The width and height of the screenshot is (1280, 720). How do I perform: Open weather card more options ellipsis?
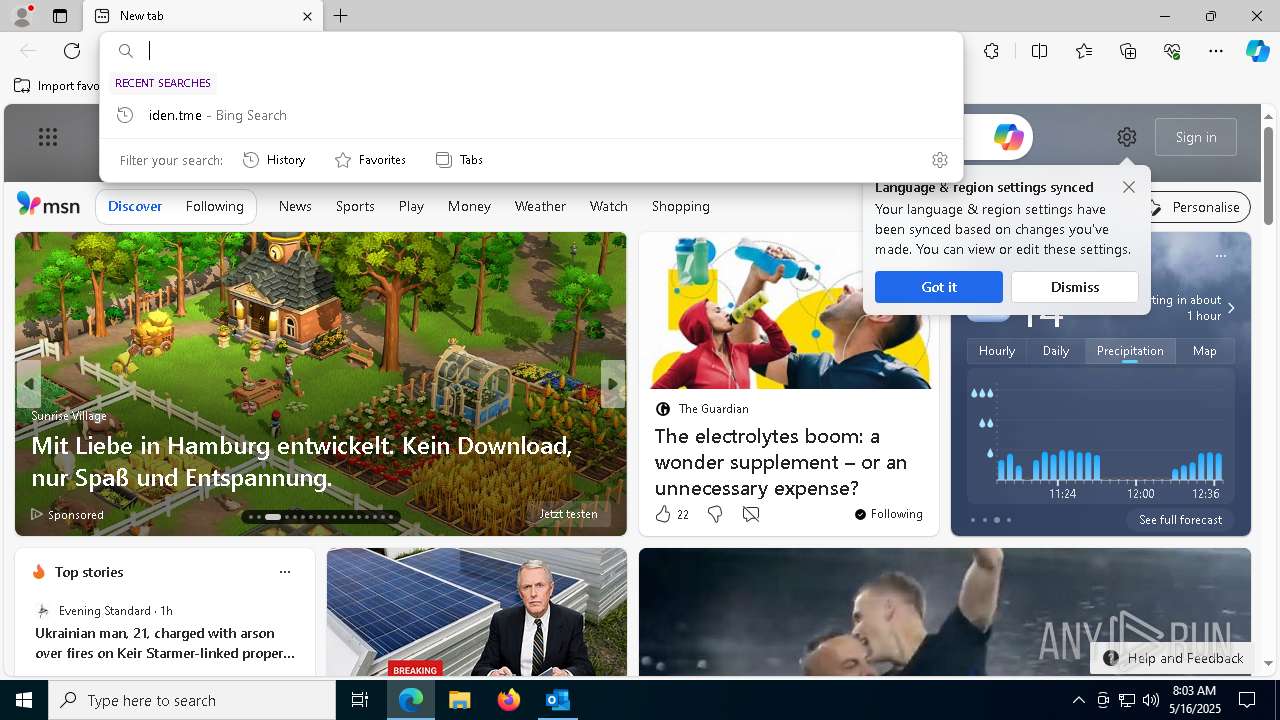point(1220,256)
